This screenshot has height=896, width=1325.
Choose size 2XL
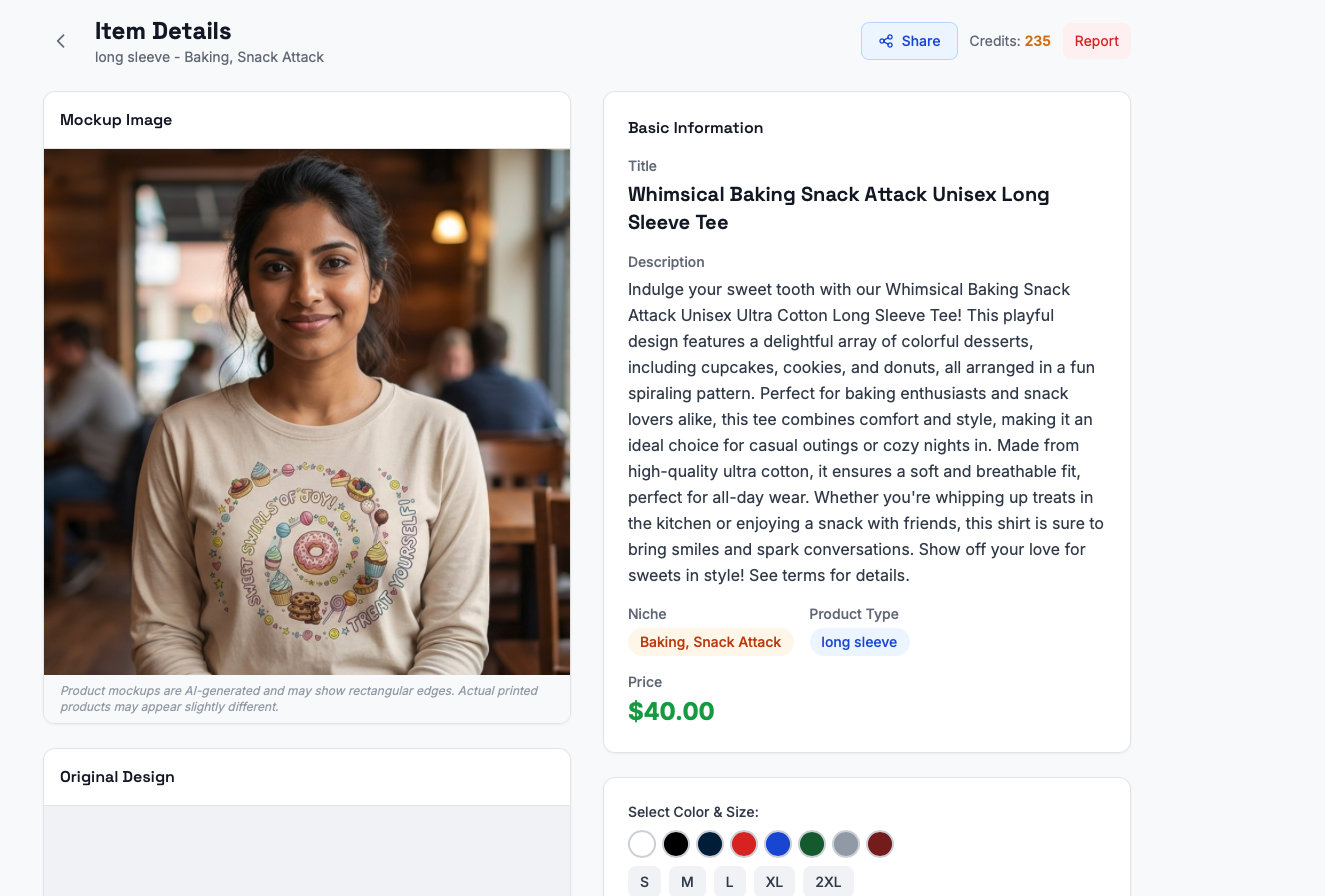(x=828, y=882)
